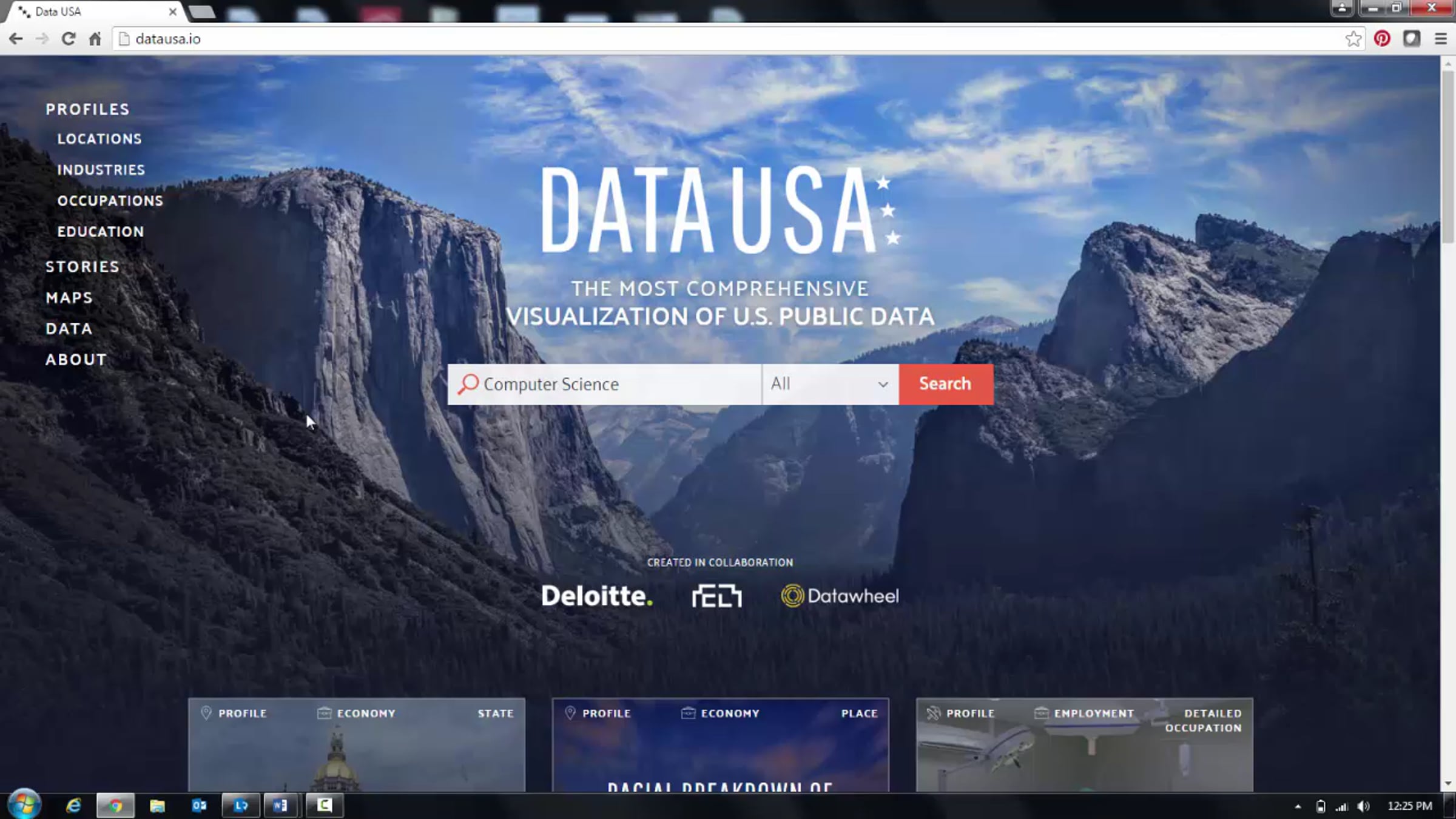1456x819 pixels.
Task: Open the About page link
Action: (76, 360)
